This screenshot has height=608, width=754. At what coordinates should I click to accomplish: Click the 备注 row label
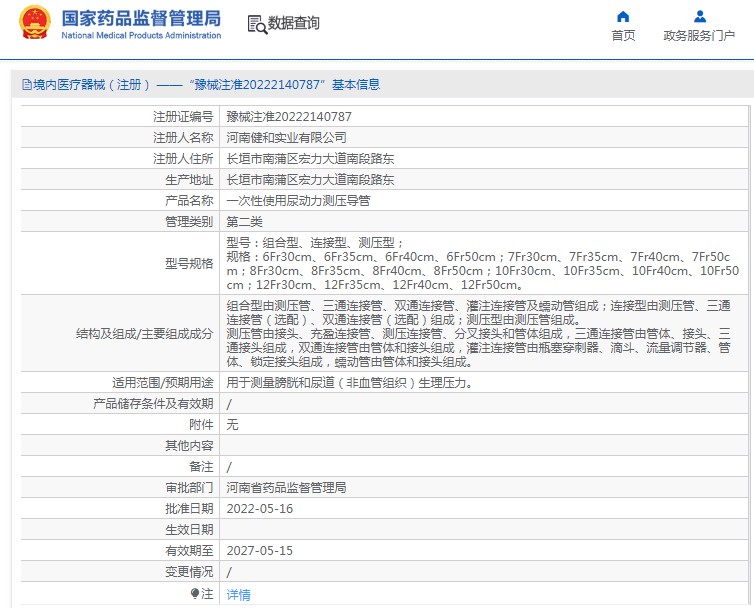coord(201,467)
